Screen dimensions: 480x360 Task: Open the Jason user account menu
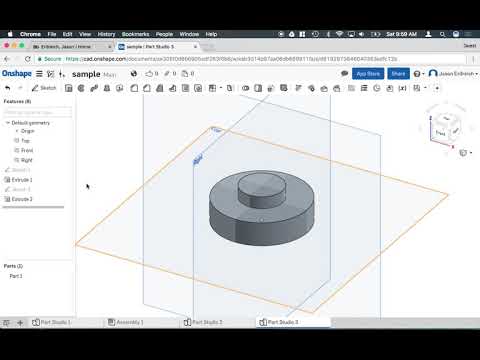(453, 73)
